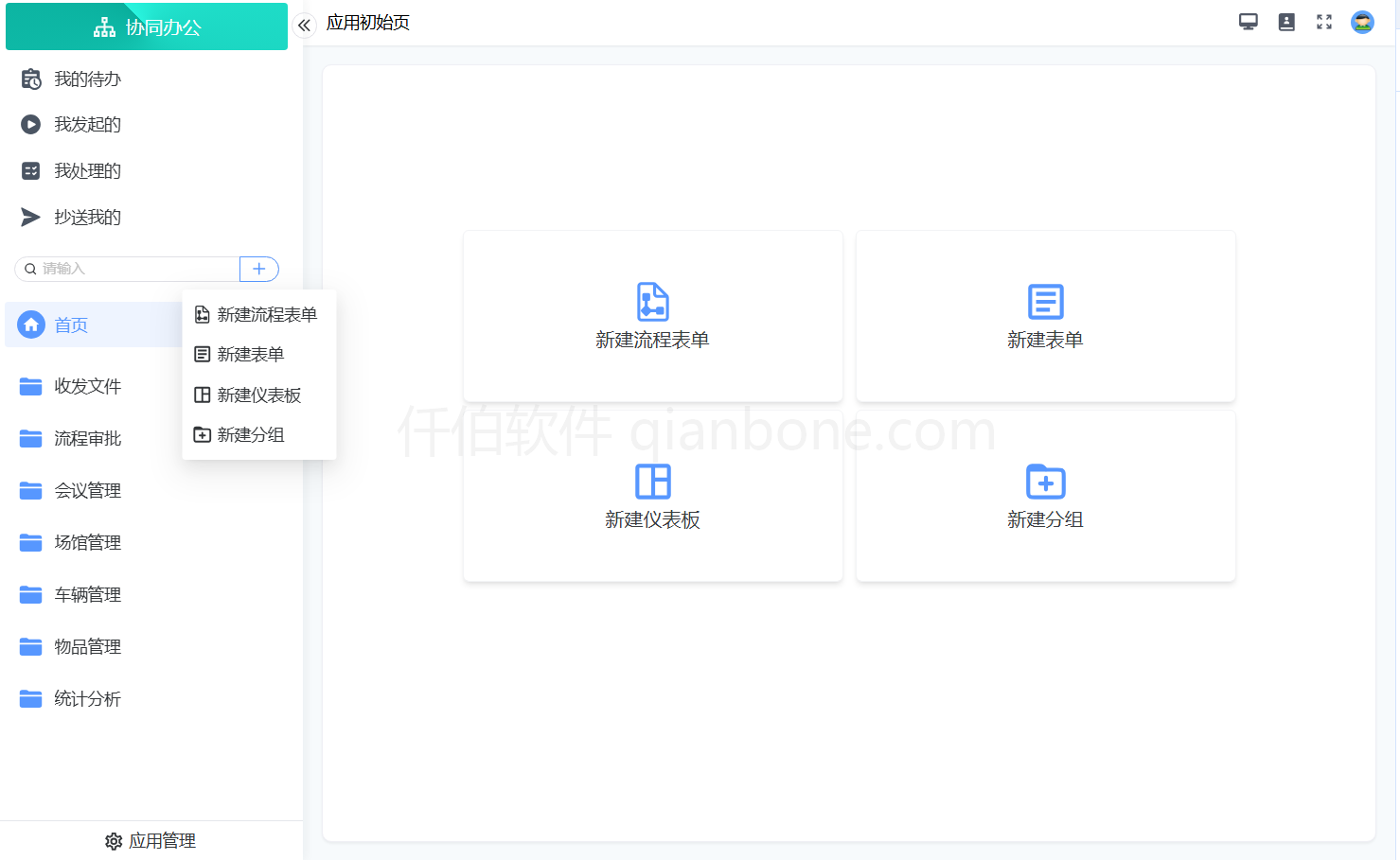Screen dimensions: 1400x860
Task: Select 新建仪表板 in the popup menu
Action: pyautogui.click(x=257, y=395)
